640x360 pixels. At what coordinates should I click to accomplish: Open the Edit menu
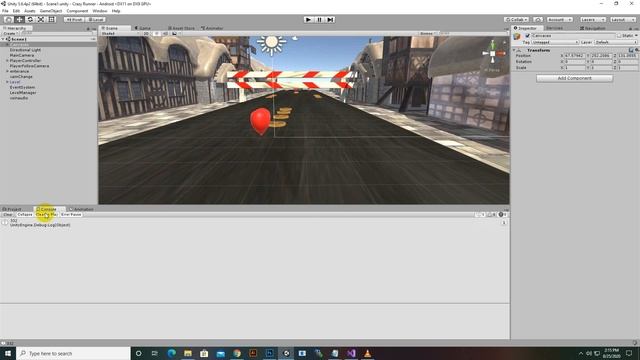[16, 11]
